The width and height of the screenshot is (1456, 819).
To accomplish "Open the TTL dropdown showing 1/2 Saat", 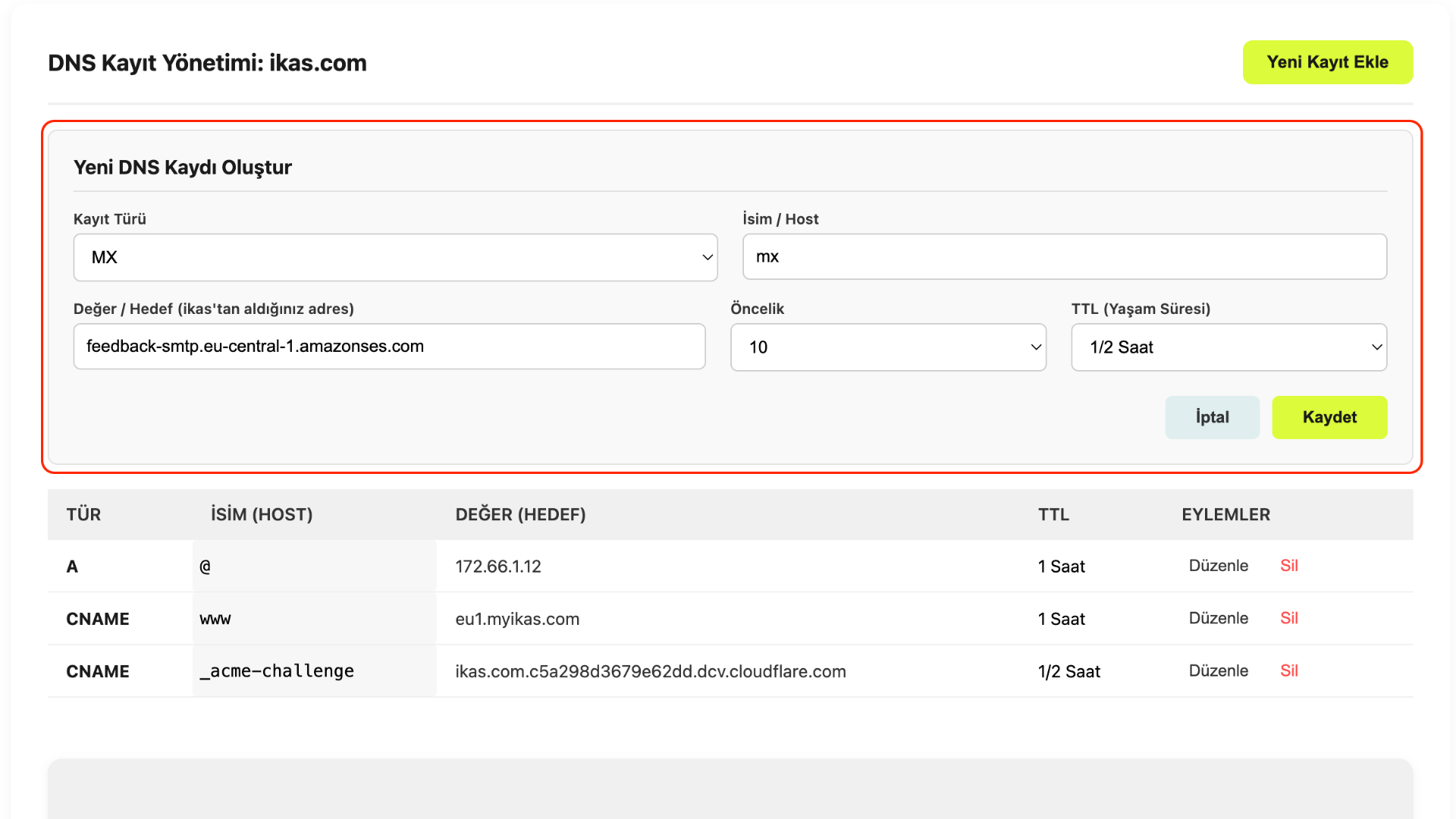I will coord(1228,347).
